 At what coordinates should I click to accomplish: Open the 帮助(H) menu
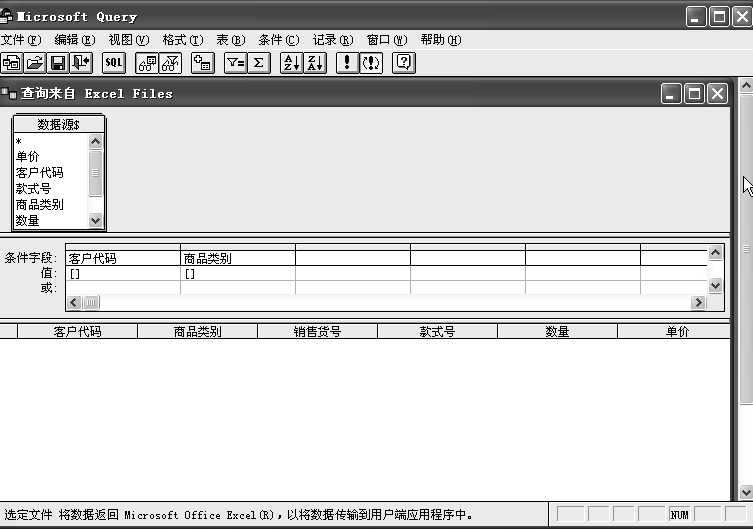(441, 40)
